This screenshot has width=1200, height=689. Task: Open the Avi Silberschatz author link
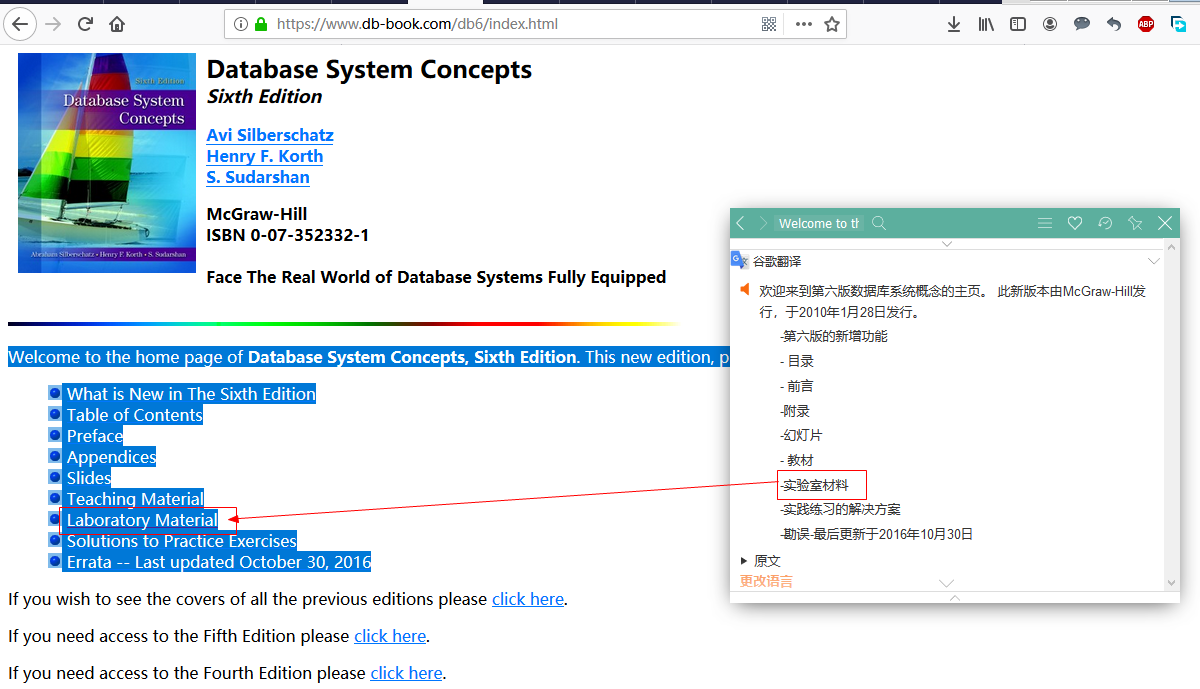click(270, 135)
